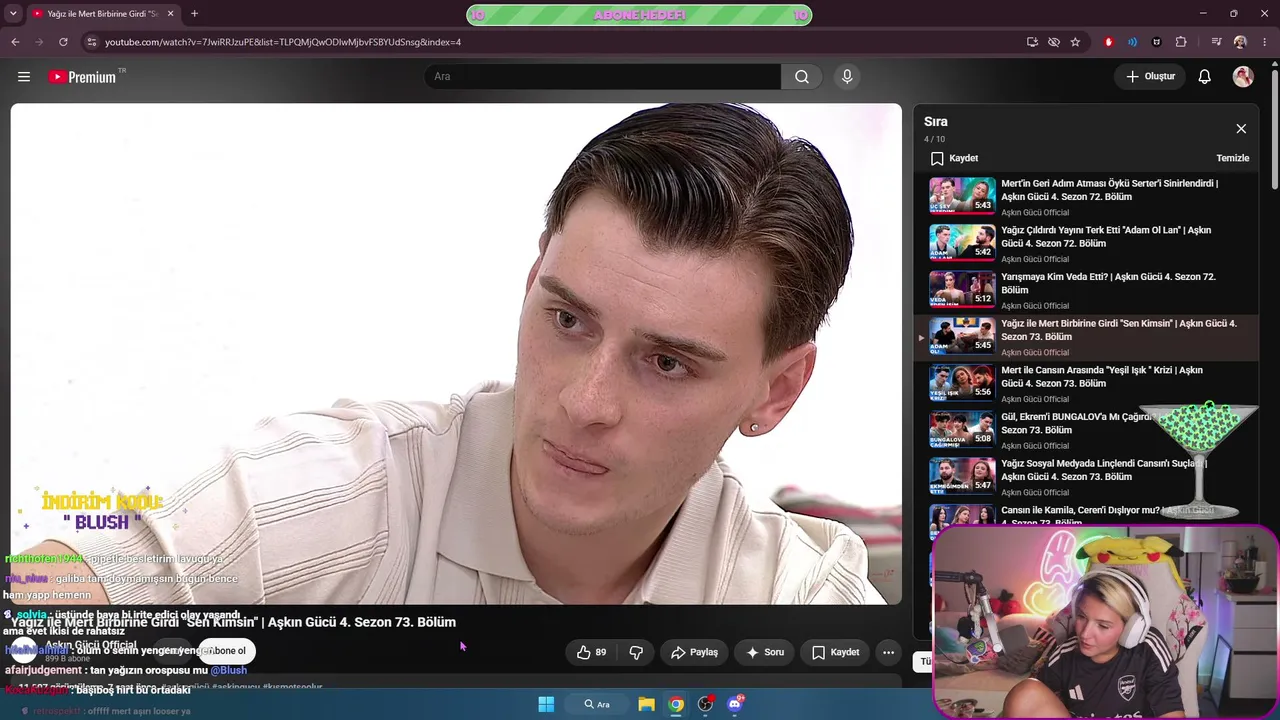The width and height of the screenshot is (1280, 720).
Task: Open more actions ellipsis under the video
Action: coord(888,652)
